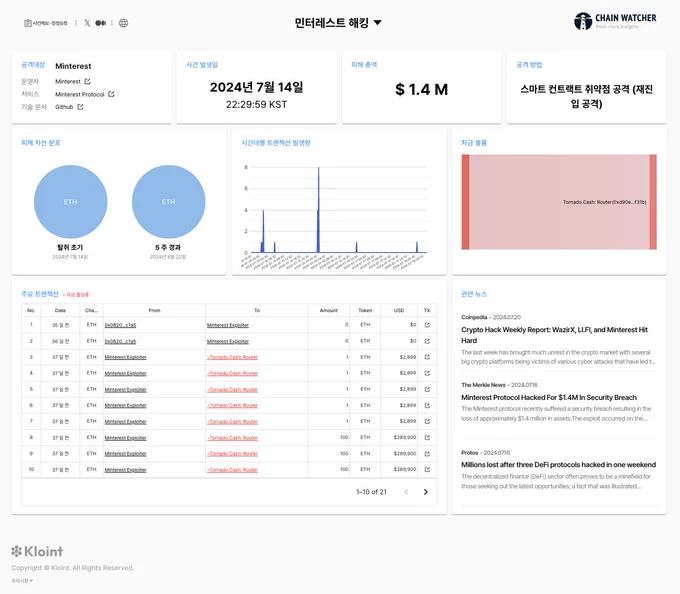
Task: Open the Medium icon in header
Action: (101, 23)
